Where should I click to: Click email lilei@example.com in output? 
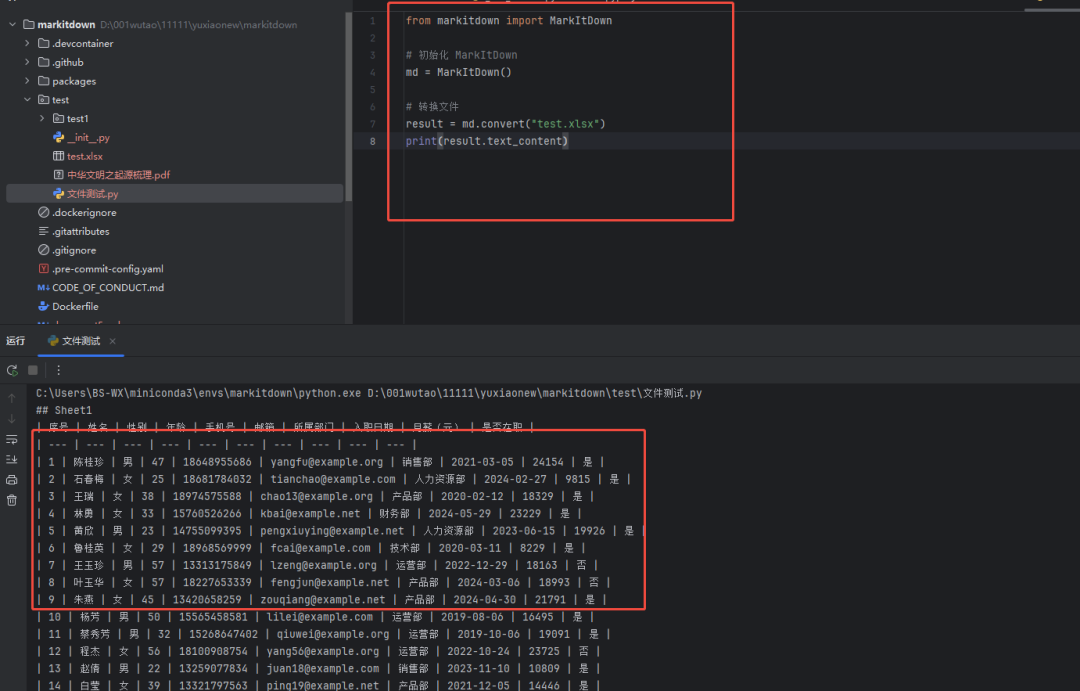[320, 617]
